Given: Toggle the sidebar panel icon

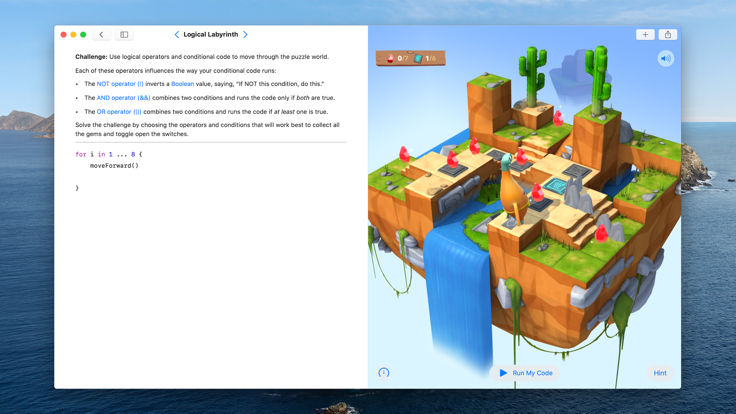Looking at the screenshot, I should pyautogui.click(x=124, y=35).
